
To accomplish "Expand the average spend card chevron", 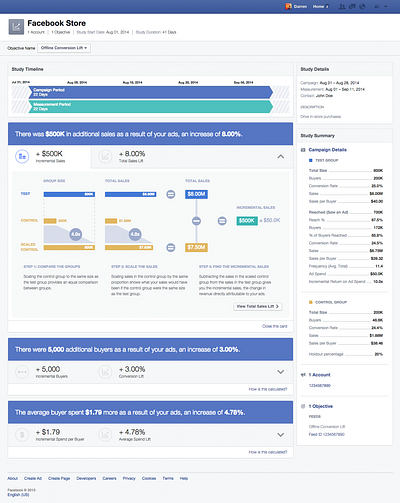I will pos(281,435).
